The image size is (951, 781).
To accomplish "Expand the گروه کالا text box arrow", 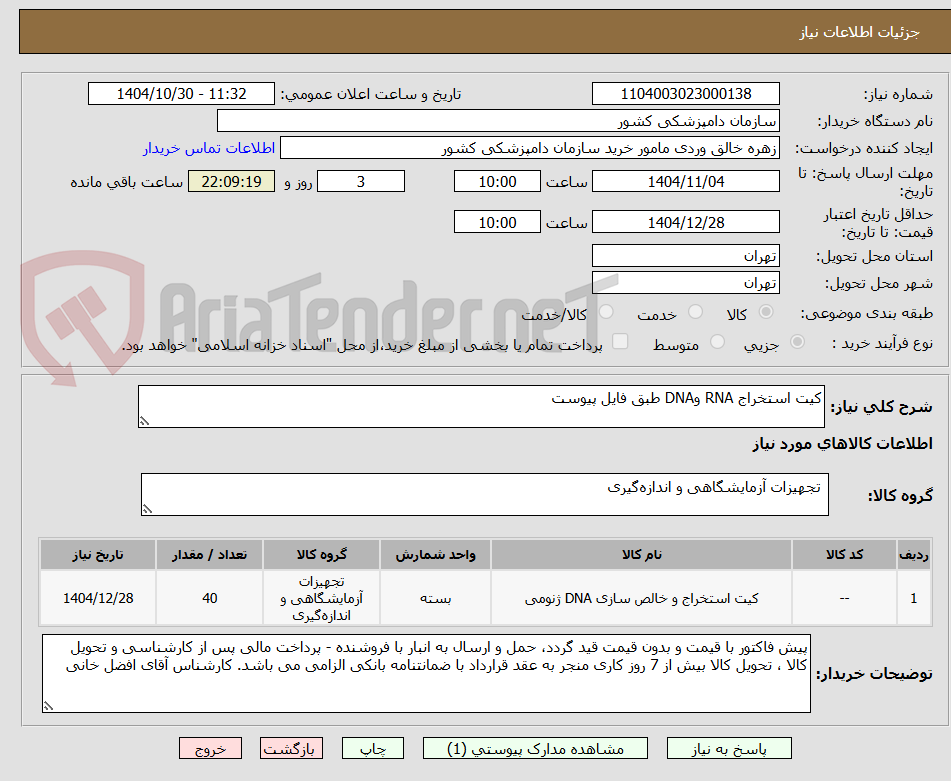I will point(148,508).
